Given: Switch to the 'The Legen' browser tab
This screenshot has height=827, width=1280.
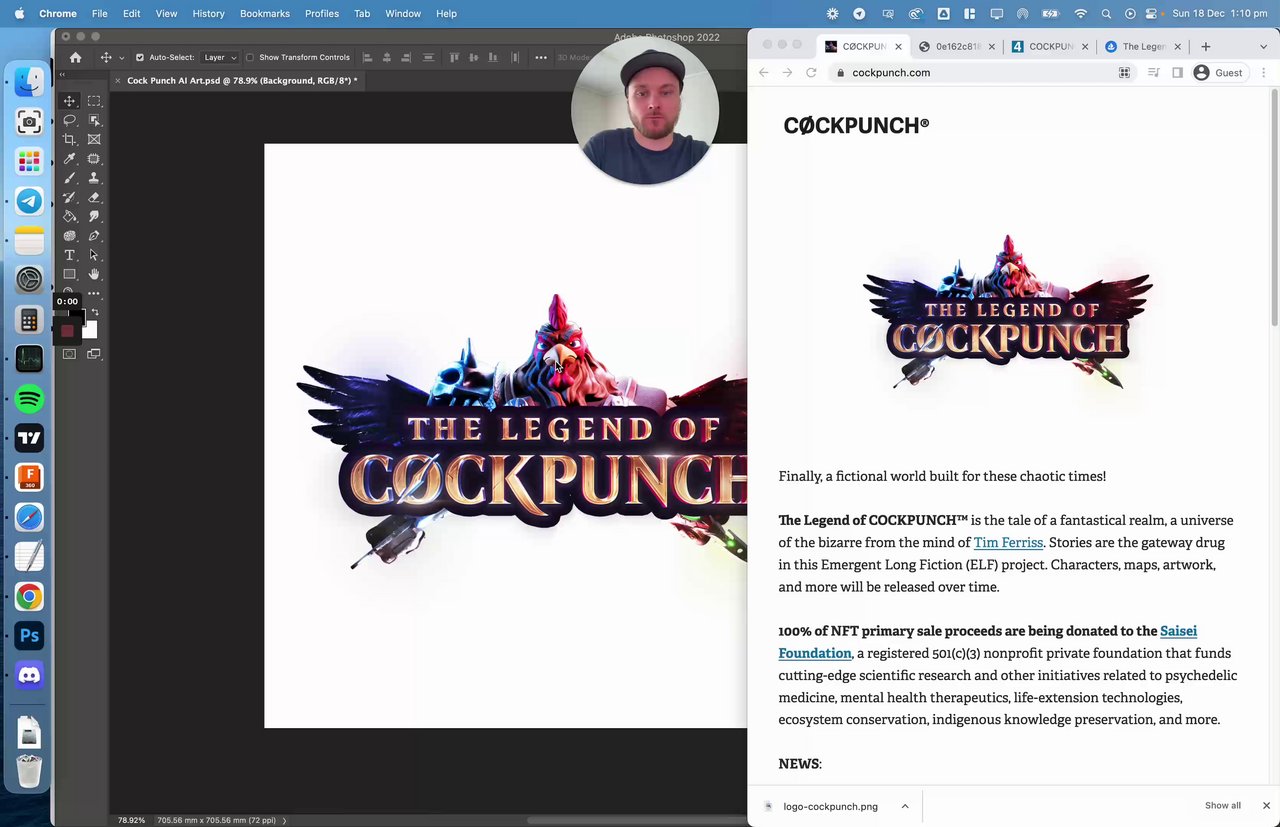Looking at the screenshot, I should [1143, 46].
